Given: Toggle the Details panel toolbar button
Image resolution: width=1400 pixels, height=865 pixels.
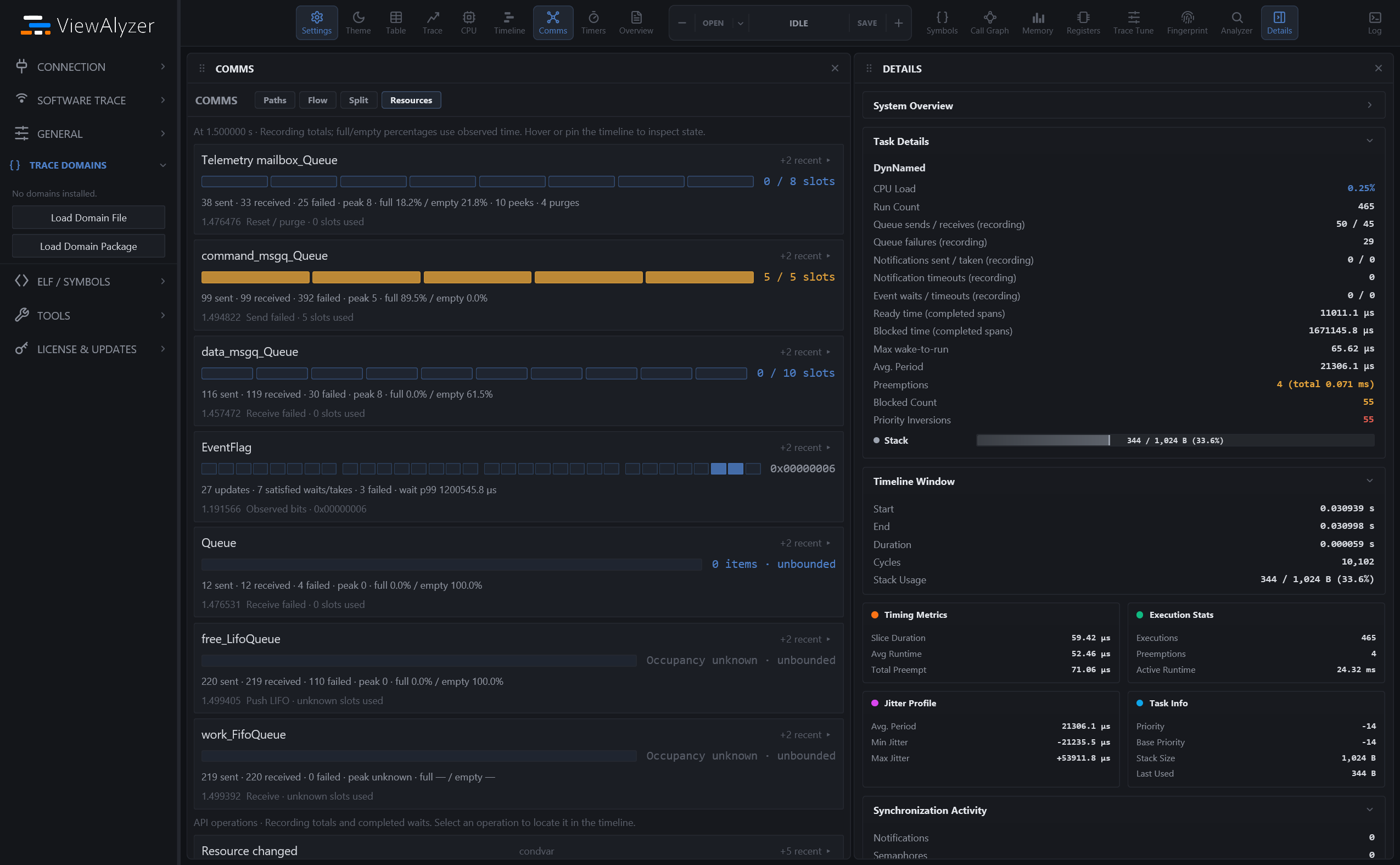Looking at the screenshot, I should pyautogui.click(x=1279, y=23).
